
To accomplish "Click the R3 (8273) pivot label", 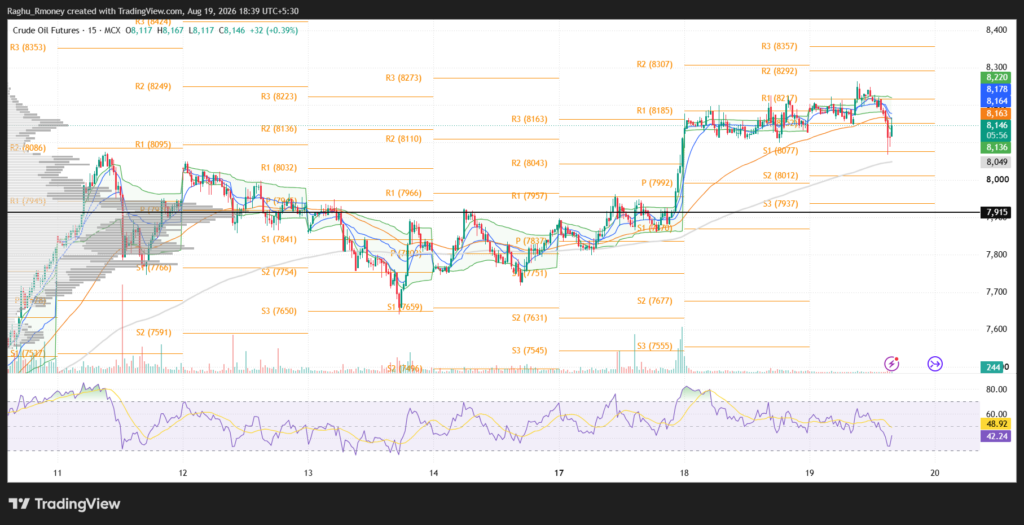I will (404, 78).
